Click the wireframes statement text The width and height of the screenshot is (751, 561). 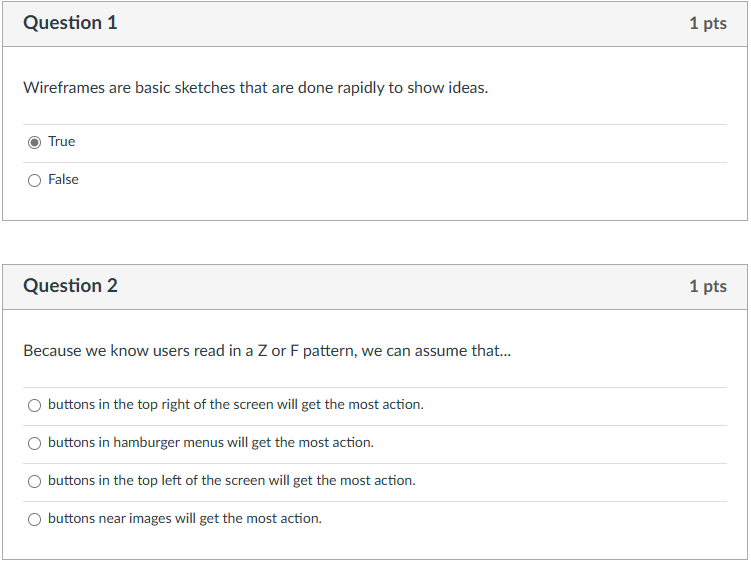click(256, 88)
